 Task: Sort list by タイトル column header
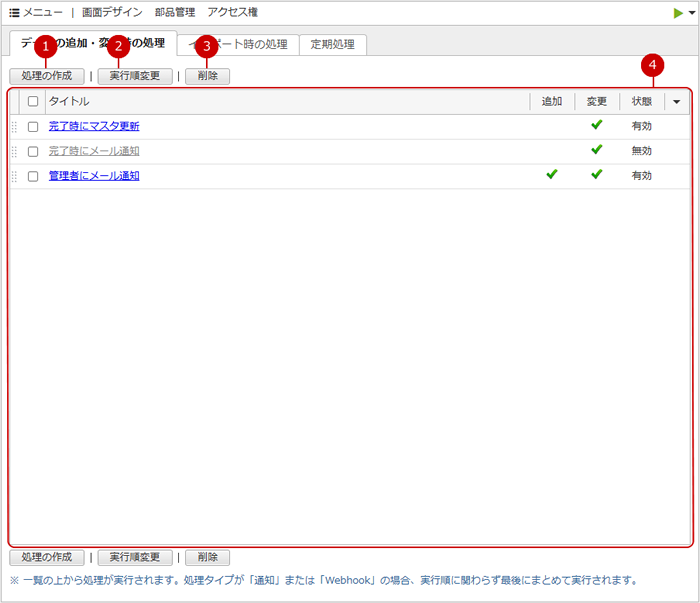[70, 102]
